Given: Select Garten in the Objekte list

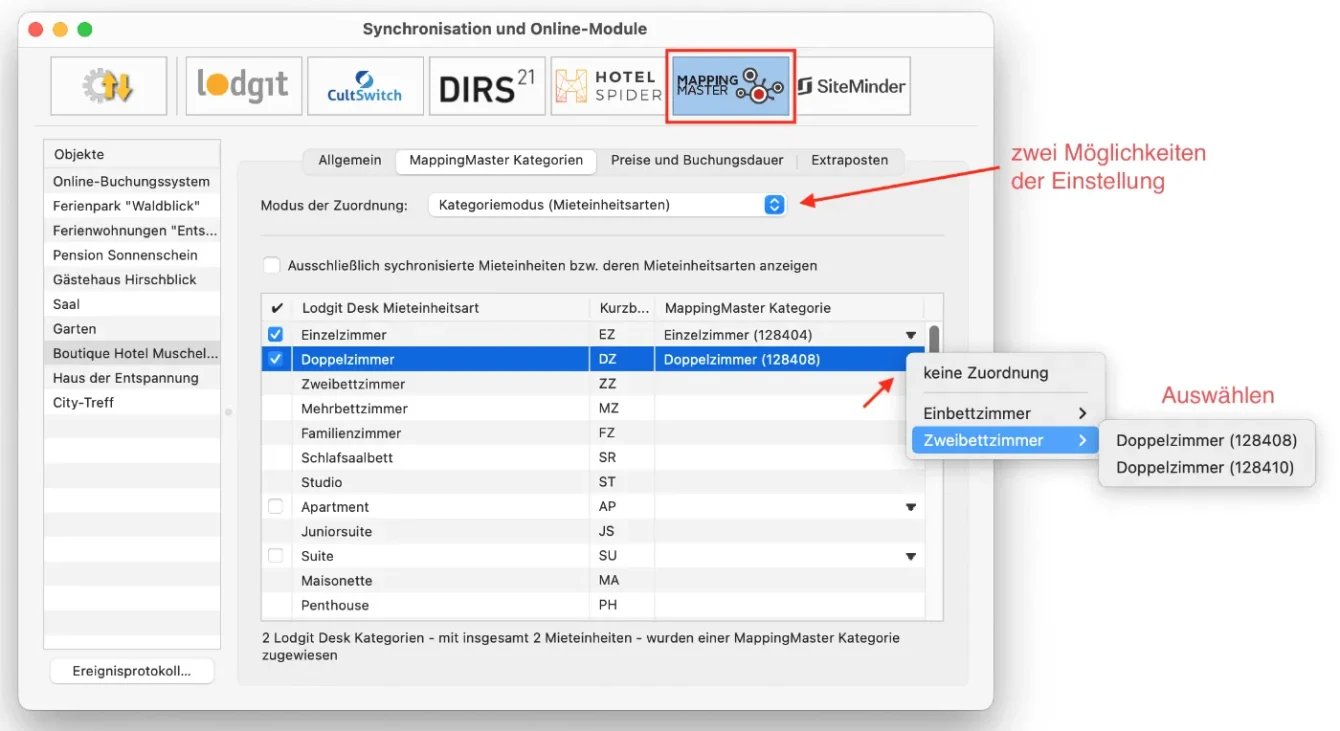Looking at the screenshot, I should [x=132, y=328].
